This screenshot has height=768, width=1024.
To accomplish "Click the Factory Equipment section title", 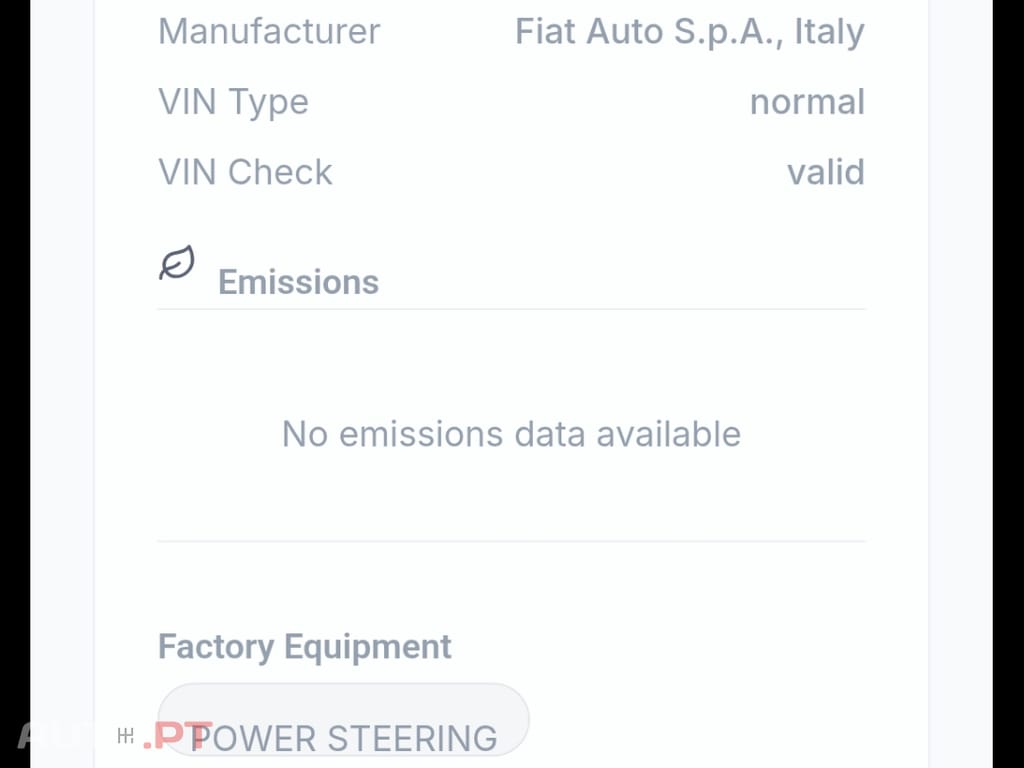I will 304,647.
